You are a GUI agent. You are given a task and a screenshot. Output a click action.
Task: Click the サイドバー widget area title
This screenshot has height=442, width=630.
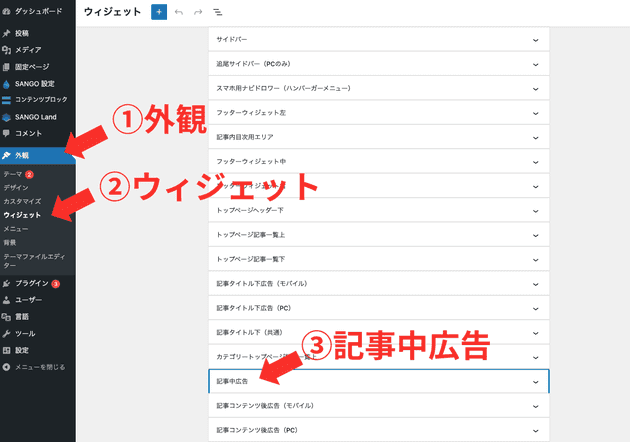pyautogui.click(x=232, y=39)
